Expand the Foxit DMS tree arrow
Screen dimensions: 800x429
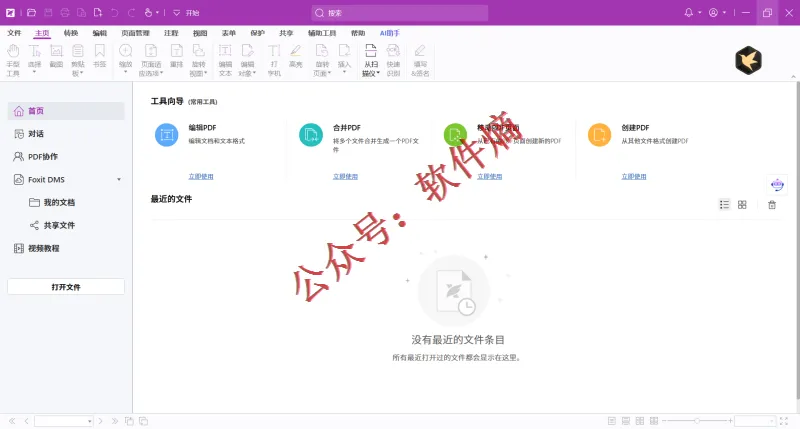coord(119,180)
